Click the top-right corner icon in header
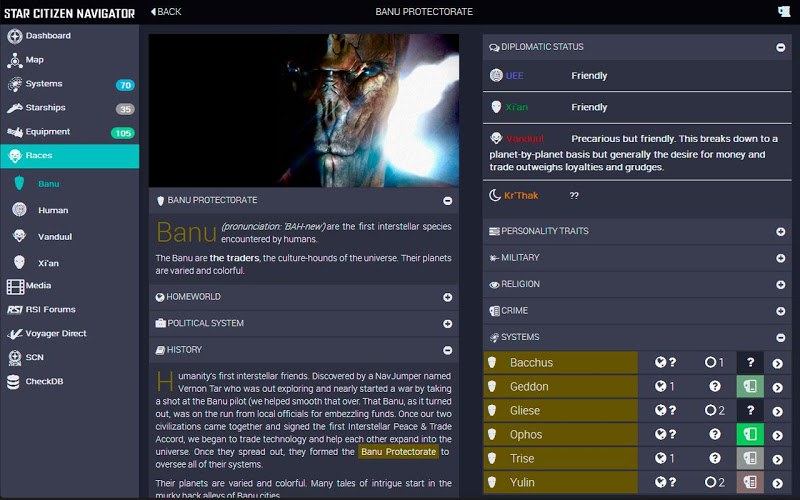Screen dimensions: 800x500 click(x=782, y=11)
